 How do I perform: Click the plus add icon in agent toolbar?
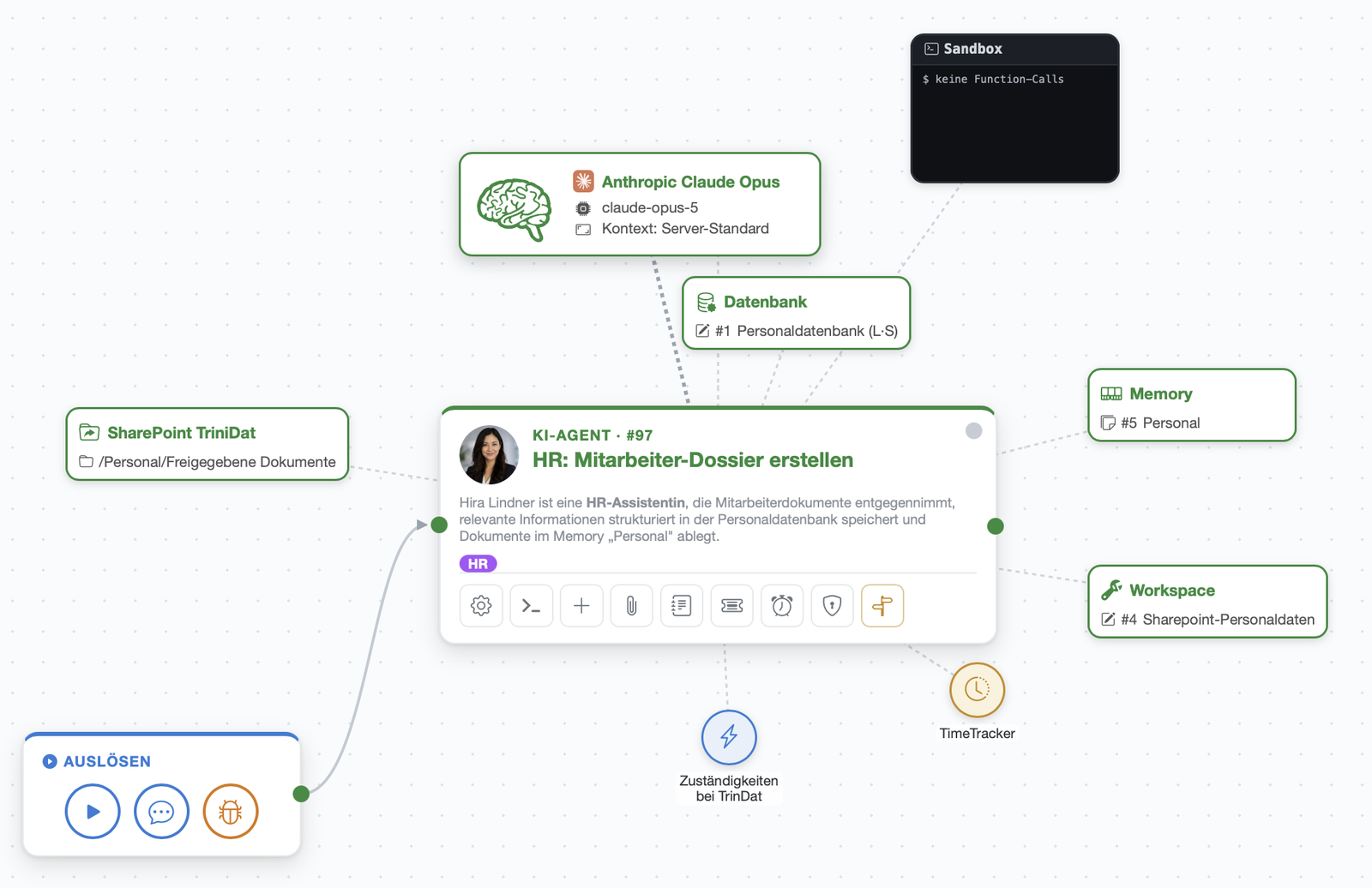pyautogui.click(x=581, y=606)
